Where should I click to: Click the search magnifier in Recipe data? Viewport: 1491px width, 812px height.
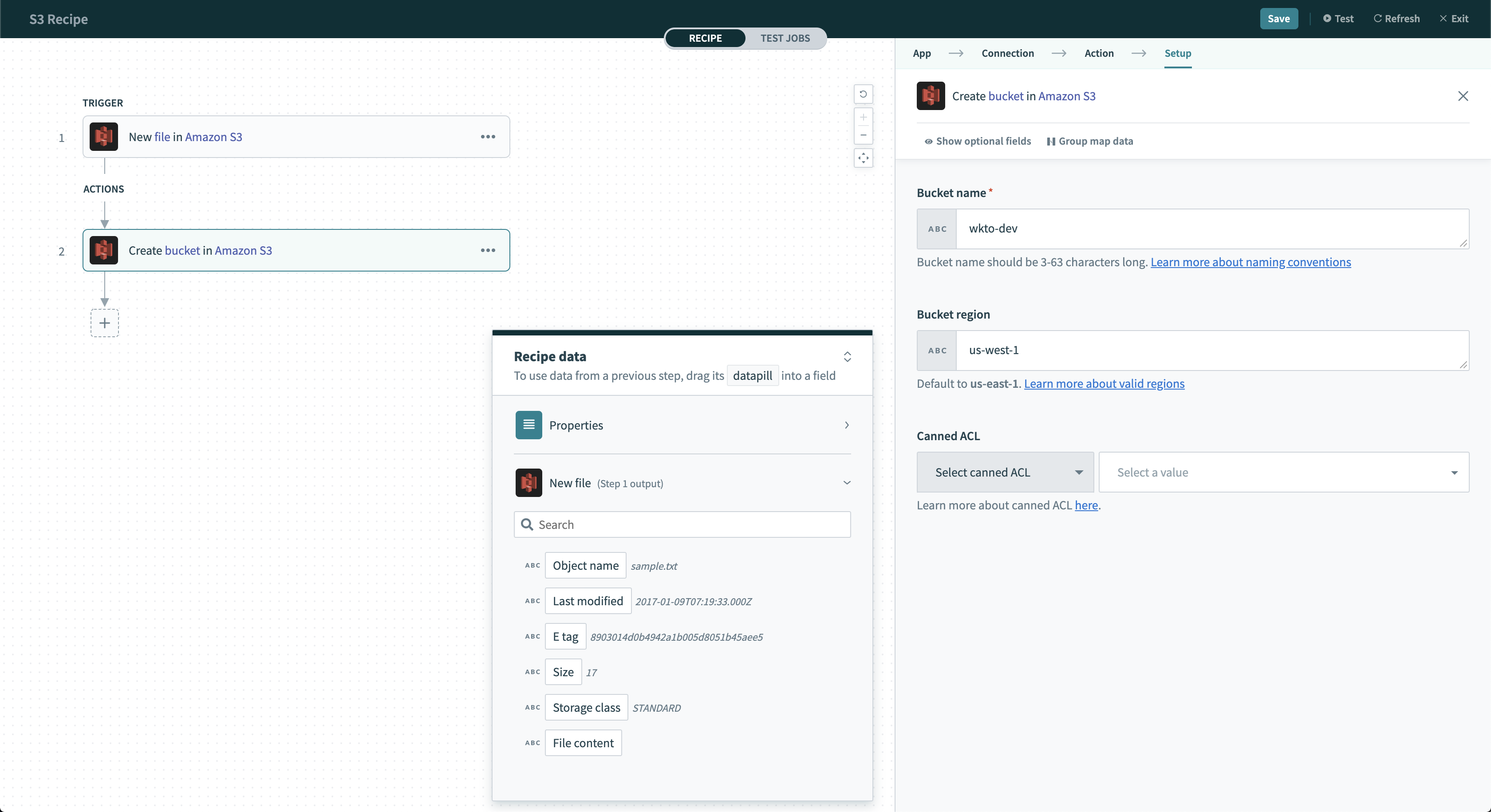tap(527, 524)
